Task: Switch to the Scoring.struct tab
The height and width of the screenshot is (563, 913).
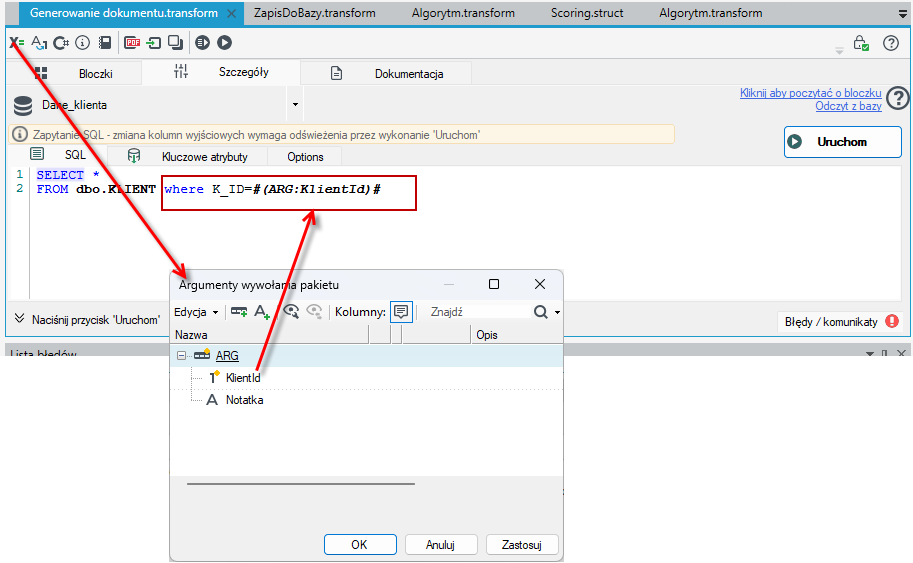Action: pyautogui.click(x=587, y=13)
